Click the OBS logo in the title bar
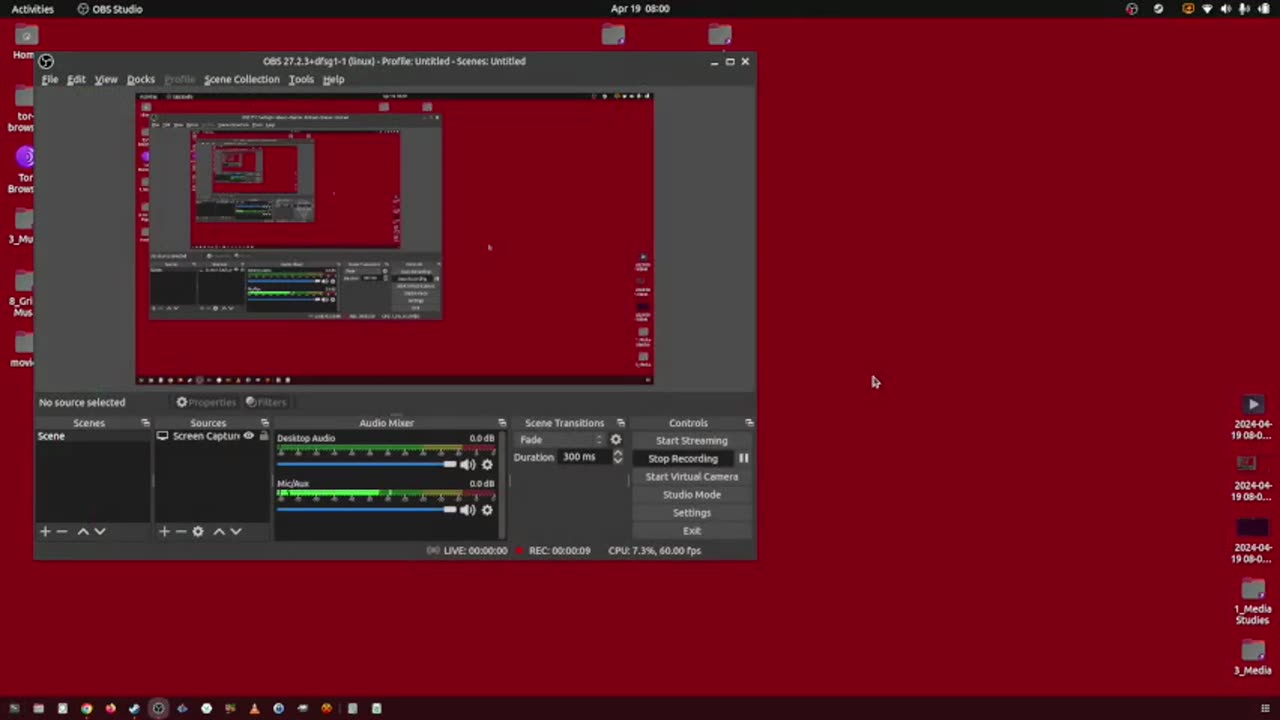Screen dimensions: 1280x720 point(46,61)
